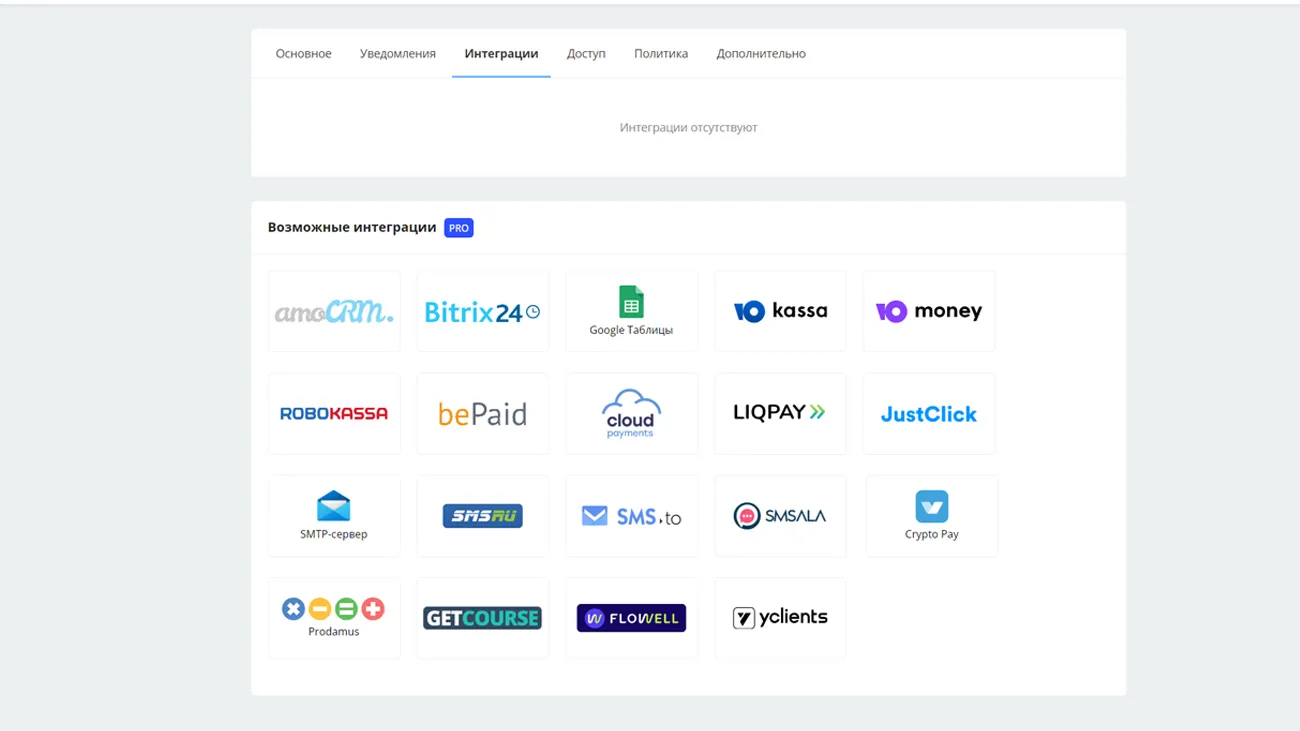Go to the Доступ tab
The height and width of the screenshot is (731, 1300).
pyautogui.click(x=586, y=54)
